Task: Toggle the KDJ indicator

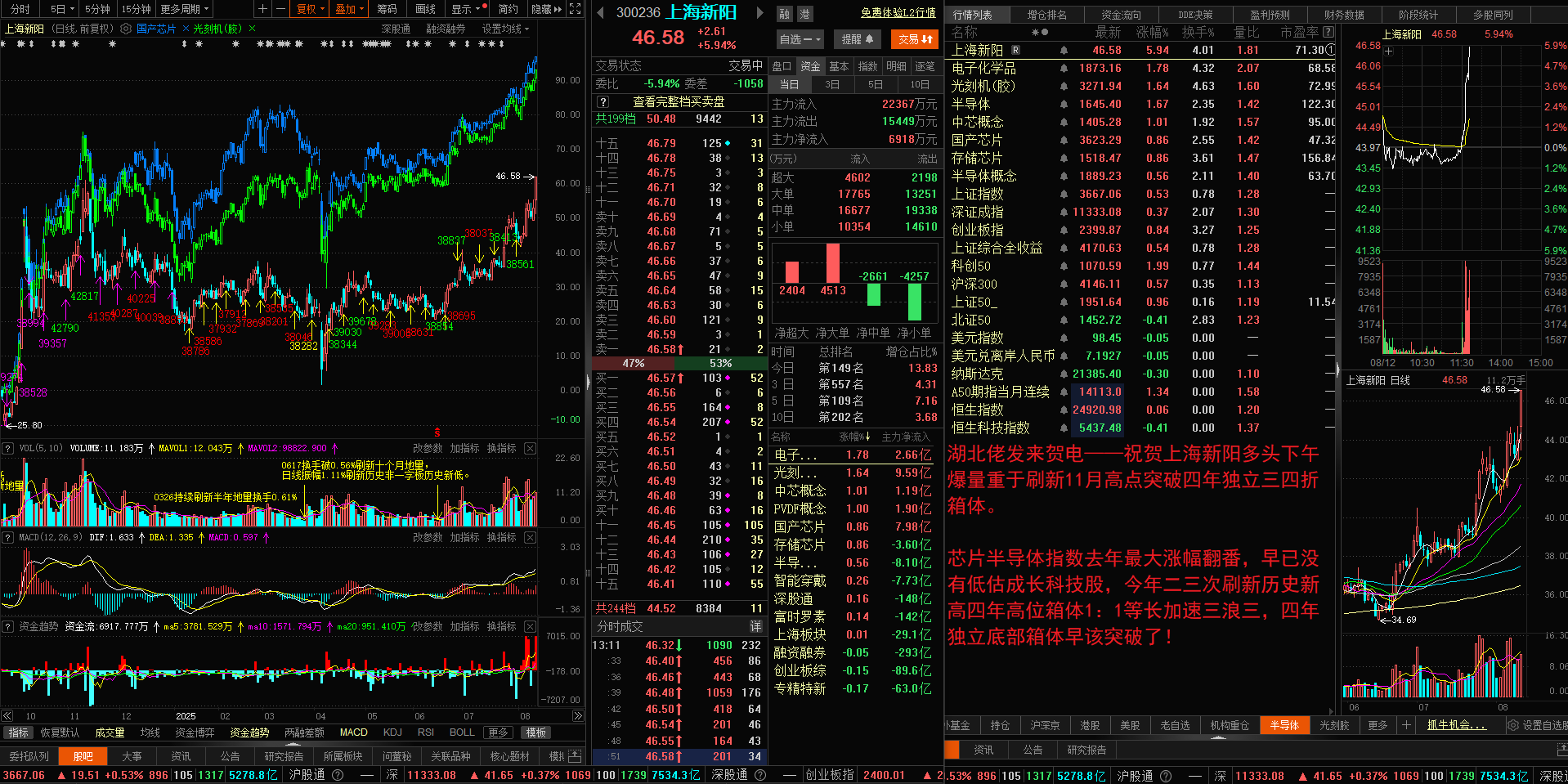Action: point(392,732)
